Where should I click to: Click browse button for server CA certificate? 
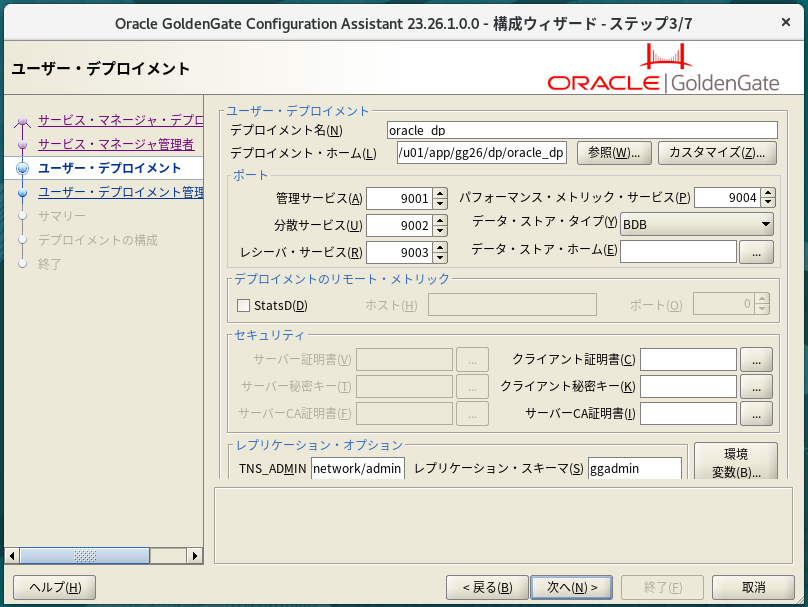756,413
